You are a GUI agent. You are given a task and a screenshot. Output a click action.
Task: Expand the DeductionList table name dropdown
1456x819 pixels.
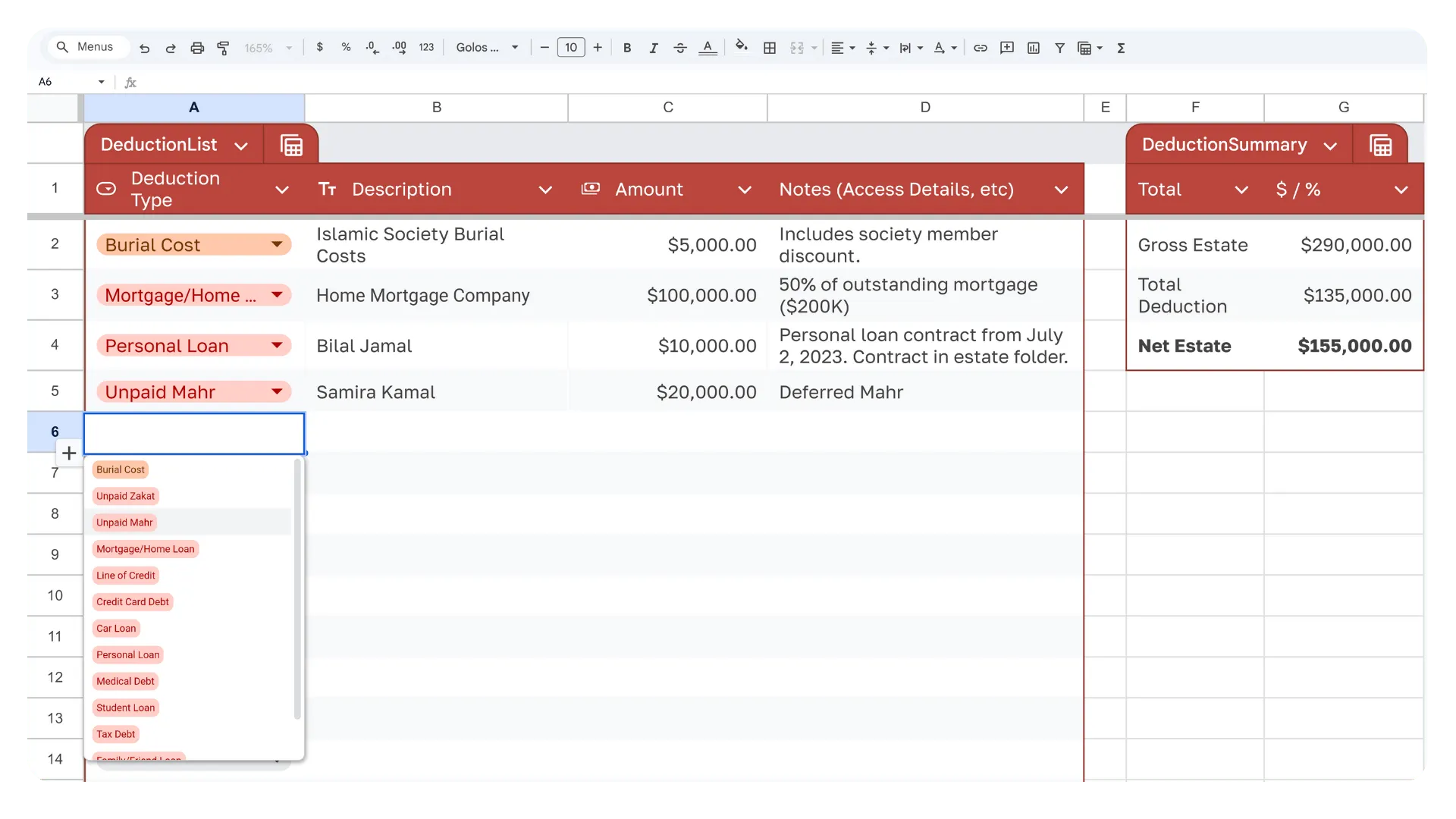[x=241, y=146]
